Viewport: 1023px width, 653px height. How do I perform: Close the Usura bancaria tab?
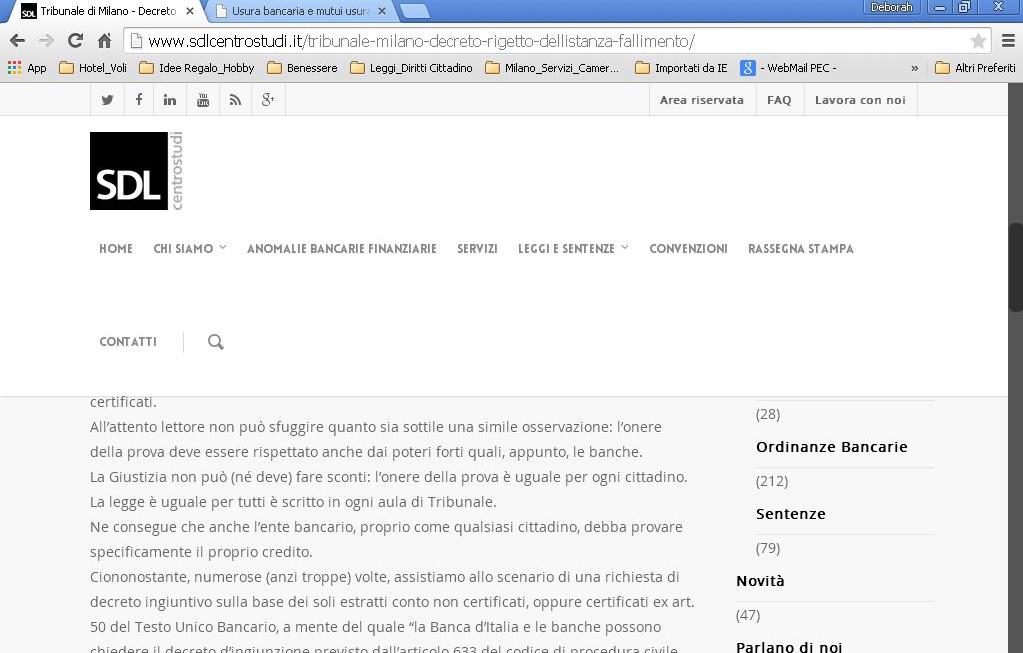[382, 11]
